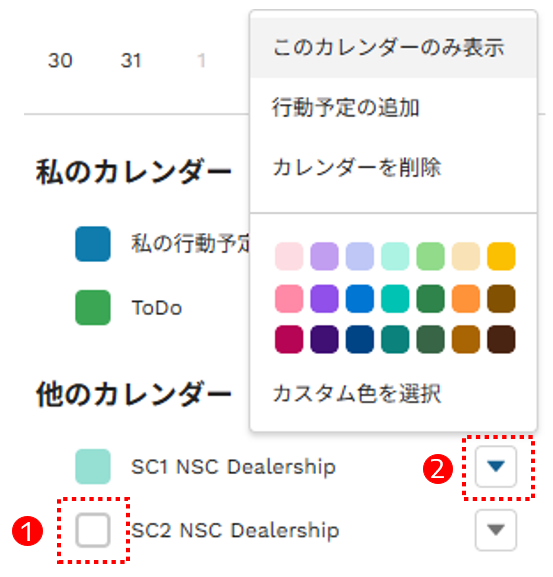
Task: Open the SC2 NSC Dealership dropdown arrow
Action: [x=496, y=530]
